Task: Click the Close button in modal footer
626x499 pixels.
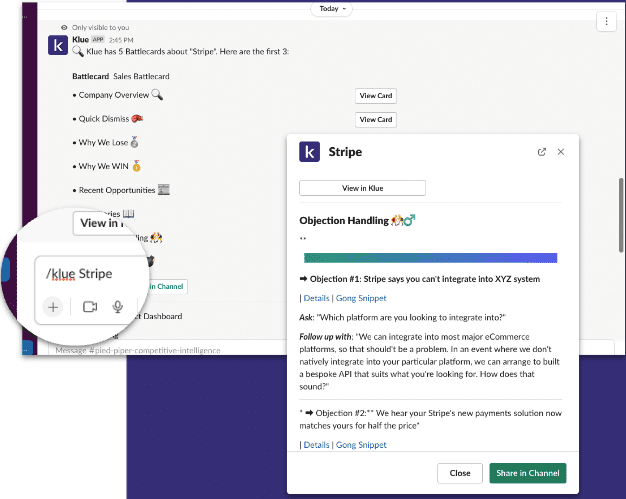Action: [460, 473]
